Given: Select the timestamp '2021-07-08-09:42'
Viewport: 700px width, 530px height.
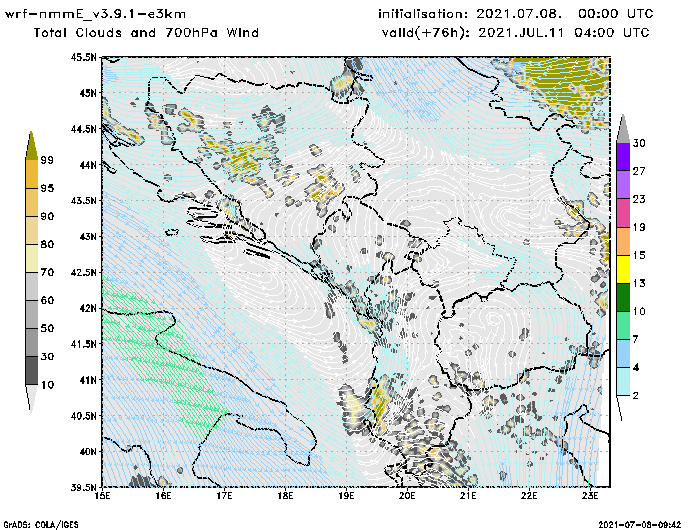Looking at the screenshot, I should click(640, 524).
